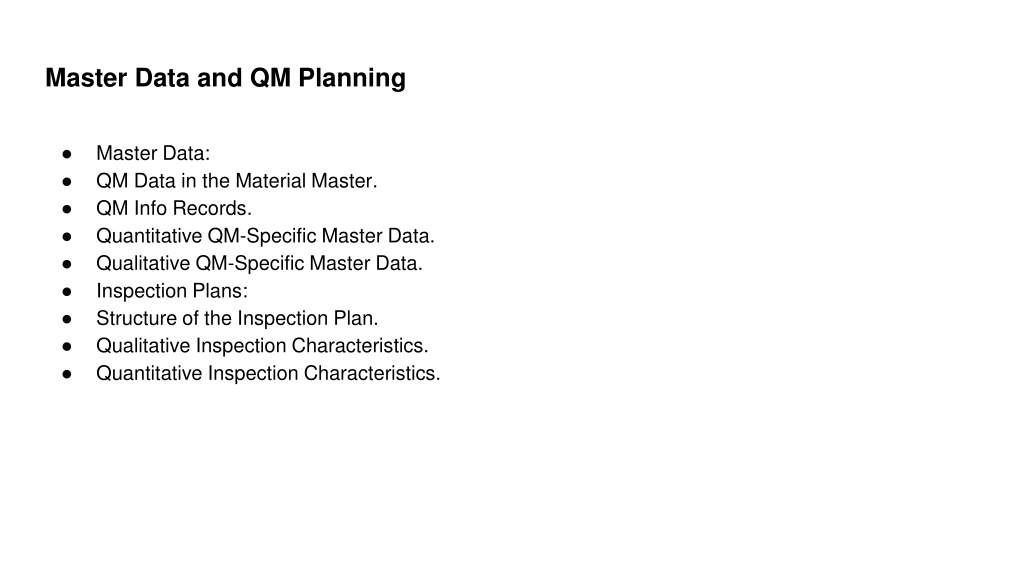Click bullet beside 'Qualitative Inspection Characteristics.'

click(67, 346)
